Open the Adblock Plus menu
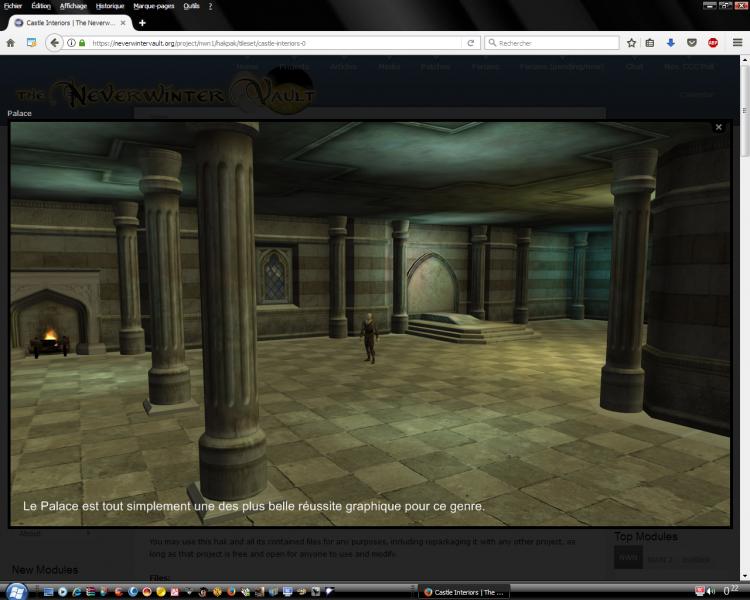The width and height of the screenshot is (750, 600). [713, 43]
